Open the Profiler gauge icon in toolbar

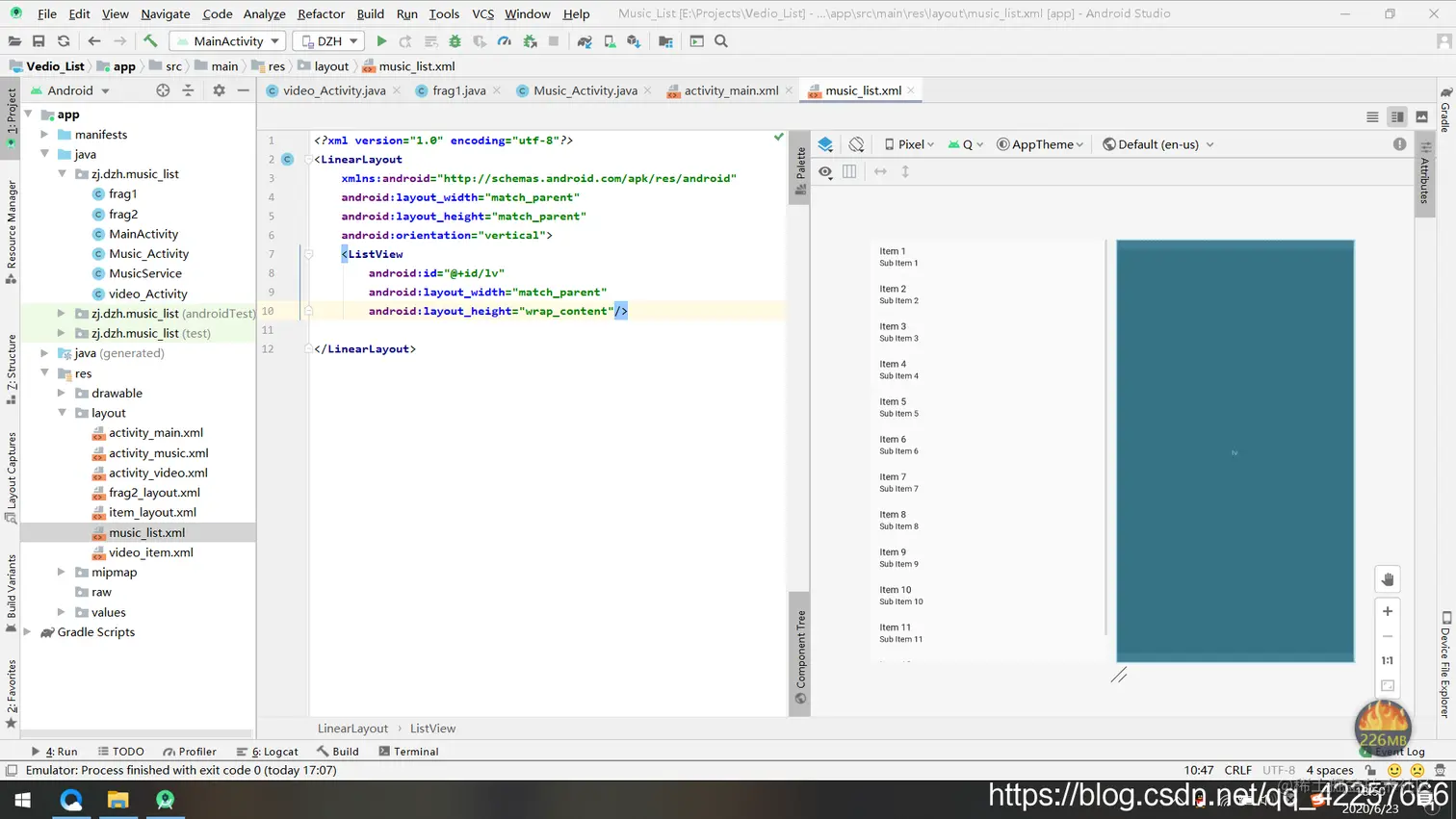505,41
